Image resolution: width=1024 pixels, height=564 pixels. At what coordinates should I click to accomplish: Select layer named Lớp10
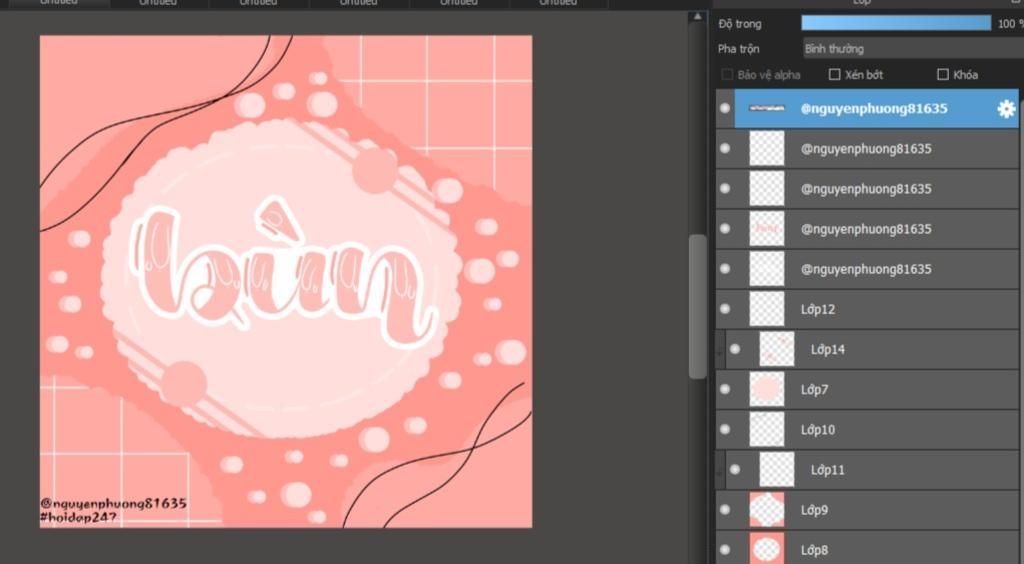818,430
